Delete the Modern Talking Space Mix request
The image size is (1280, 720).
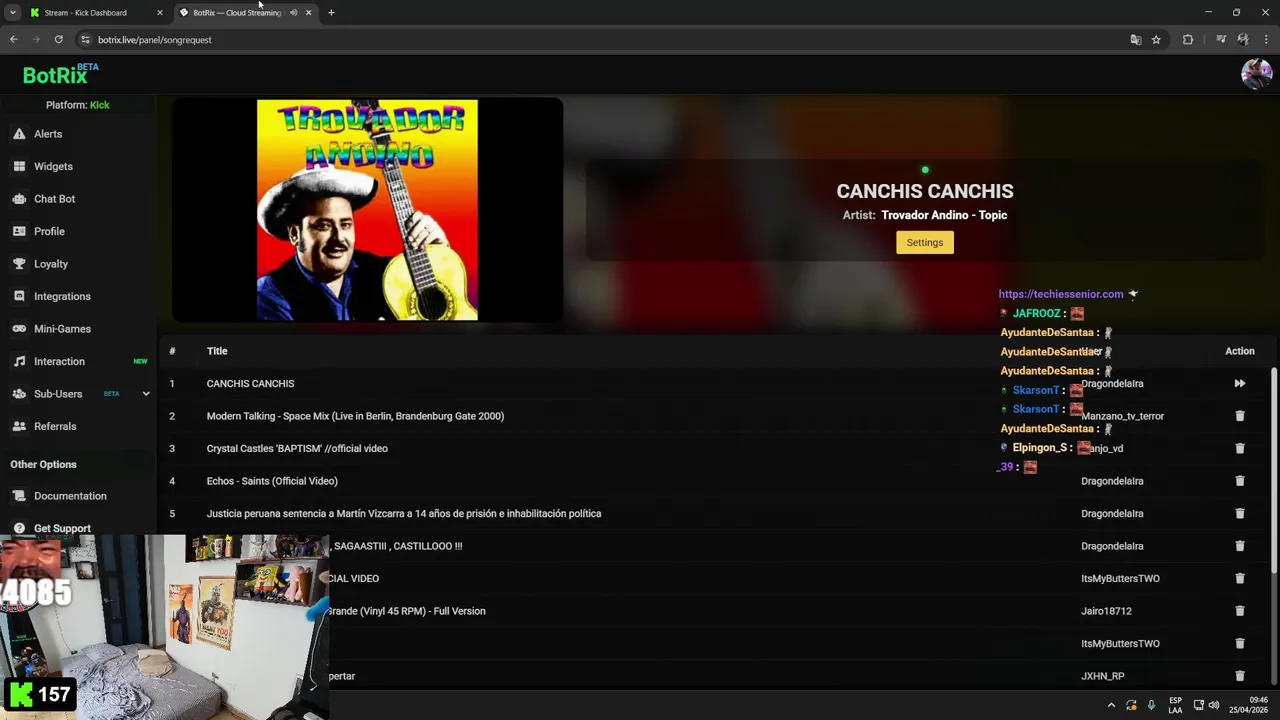pos(1240,416)
